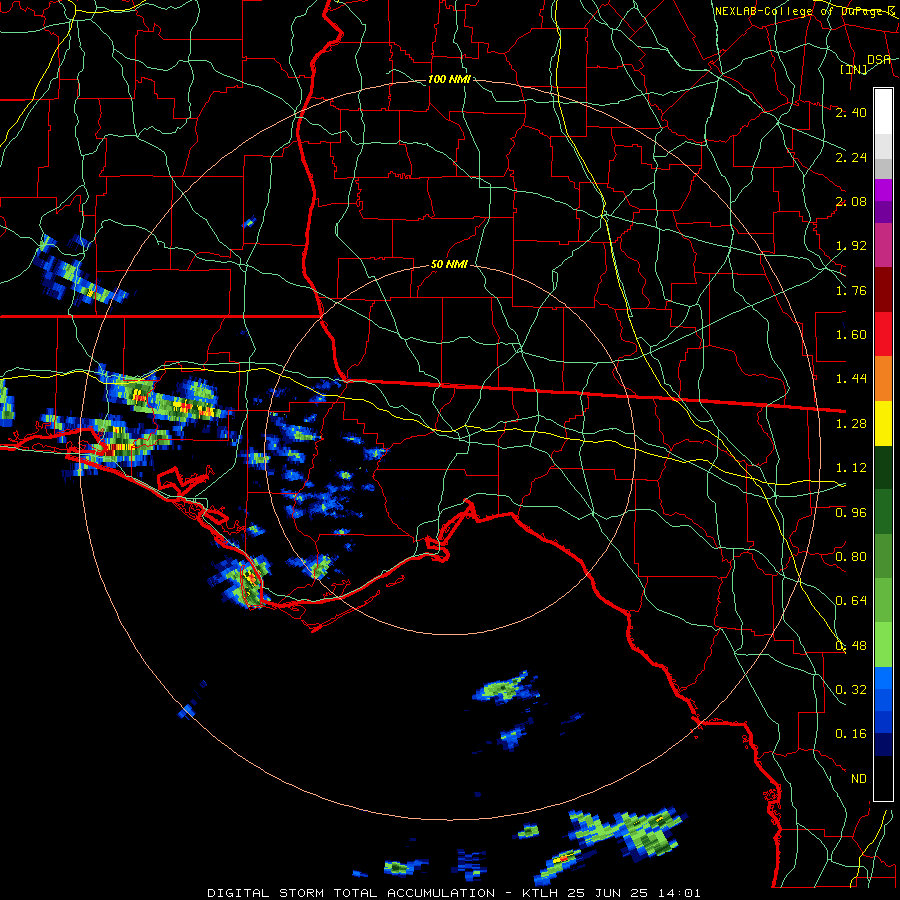Screen dimensions: 900x900
Task: Select the 1.44 legend value
Action: tap(851, 379)
